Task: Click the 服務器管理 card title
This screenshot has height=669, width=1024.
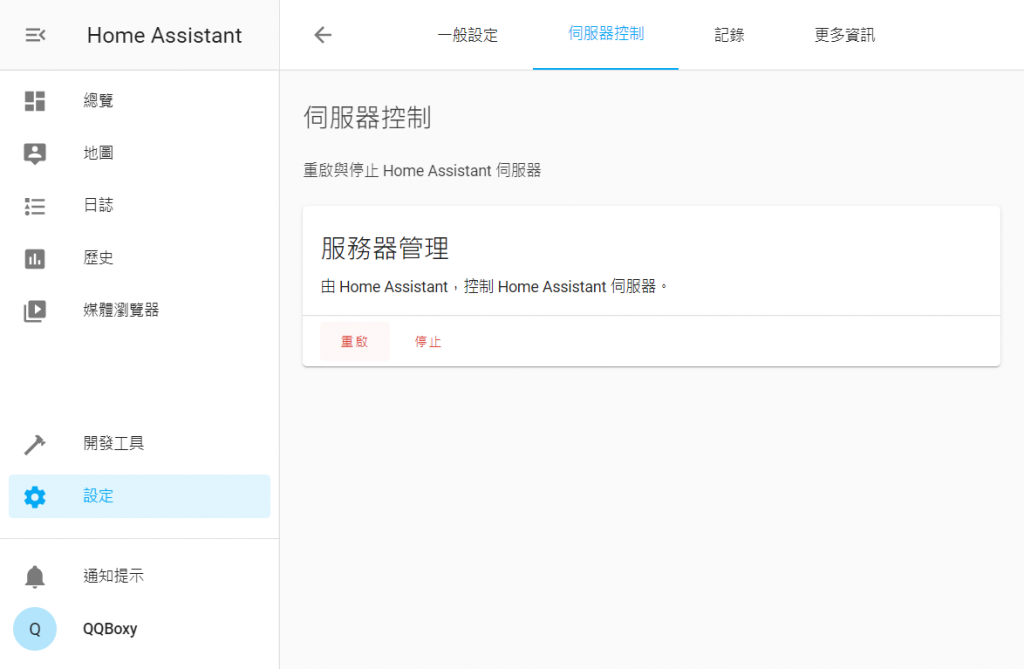Action: coord(385,248)
